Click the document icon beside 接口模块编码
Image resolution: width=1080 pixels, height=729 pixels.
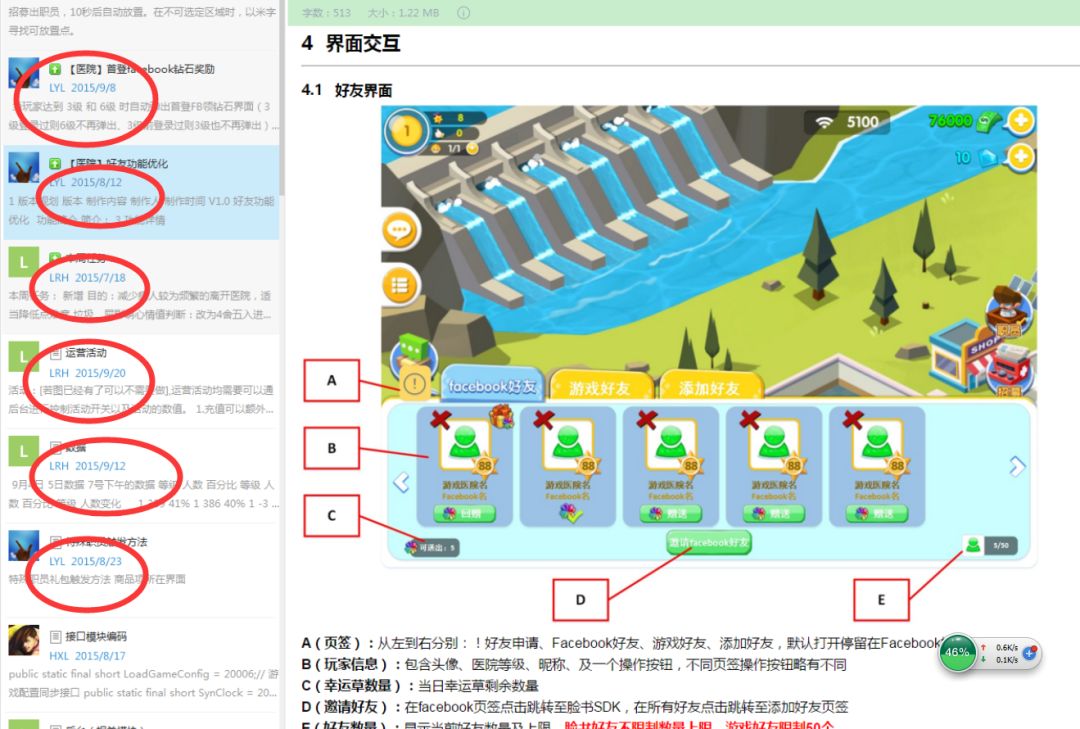55,636
